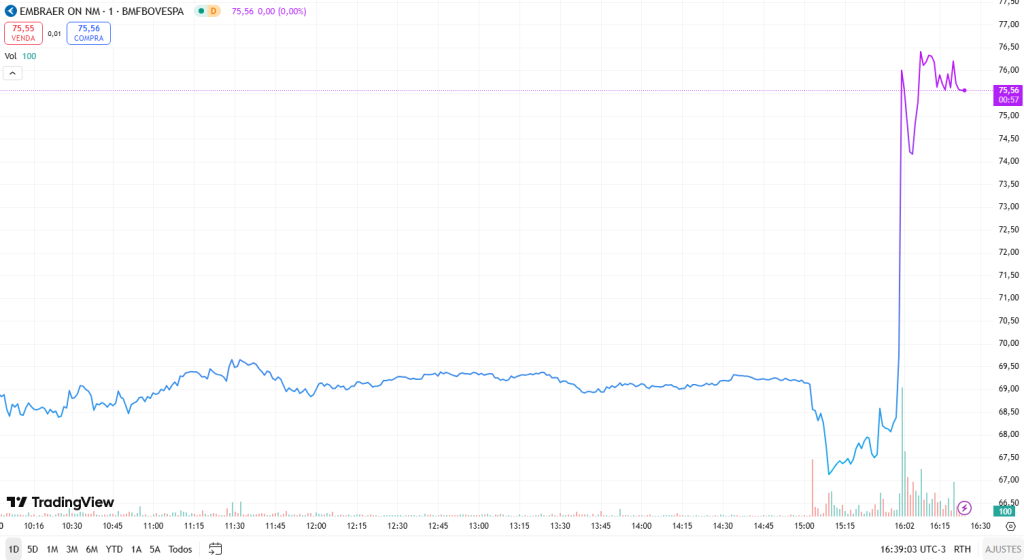Click the 16:02 label on the time axis
The height and width of the screenshot is (560, 1024).
click(x=904, y=526)
